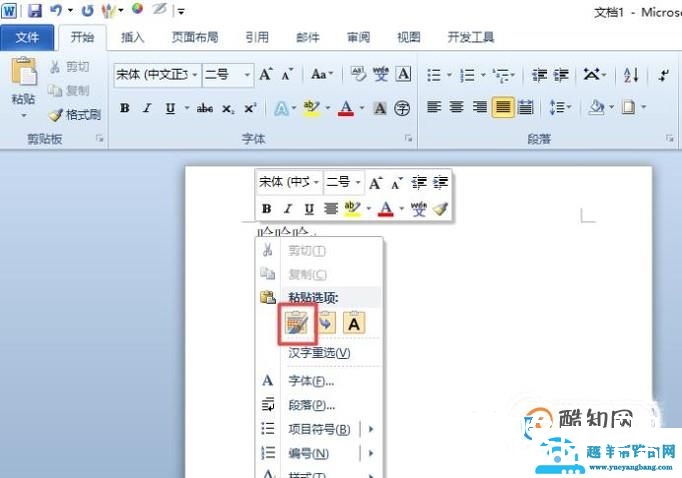Screen dimensions: 682x478
Task: Click the Redo icon in title bar
Action: pyautogui.click(x=88, y=10)
